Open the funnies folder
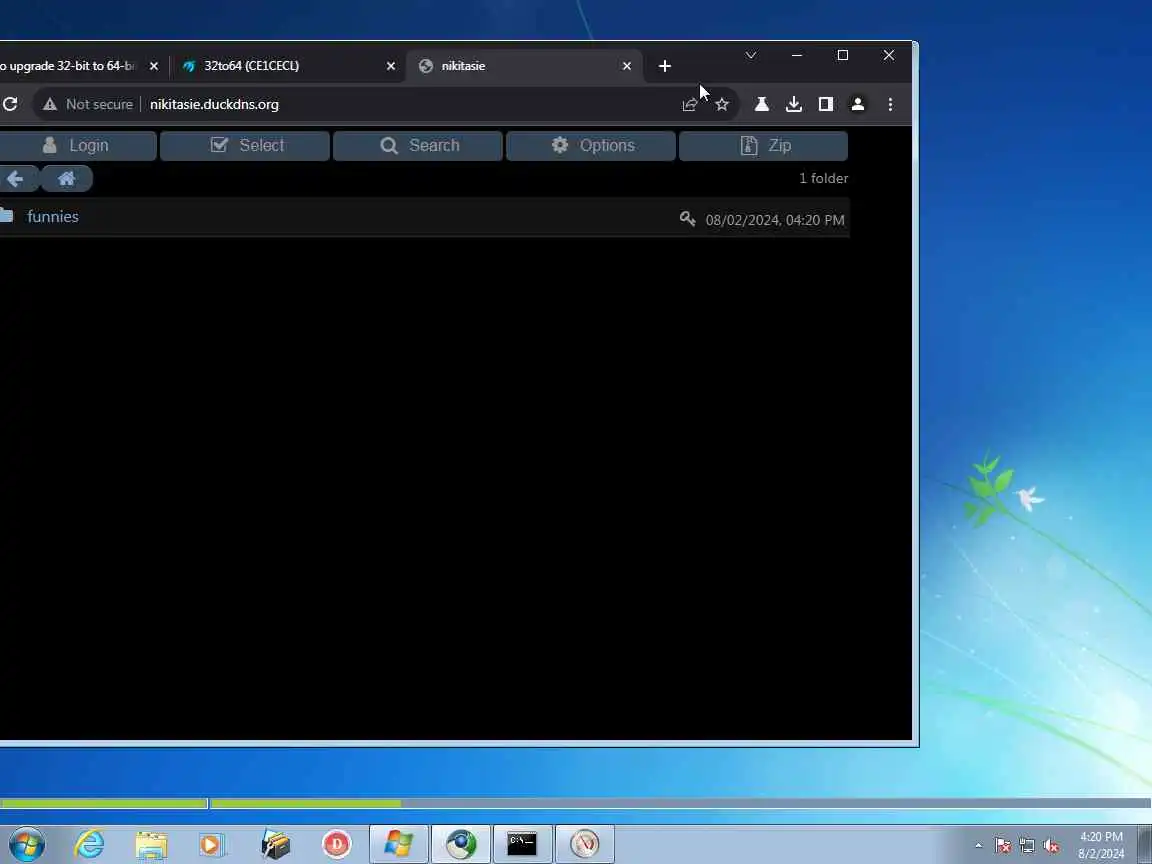This screenshot has height=864, width=1152. [53, 217]
